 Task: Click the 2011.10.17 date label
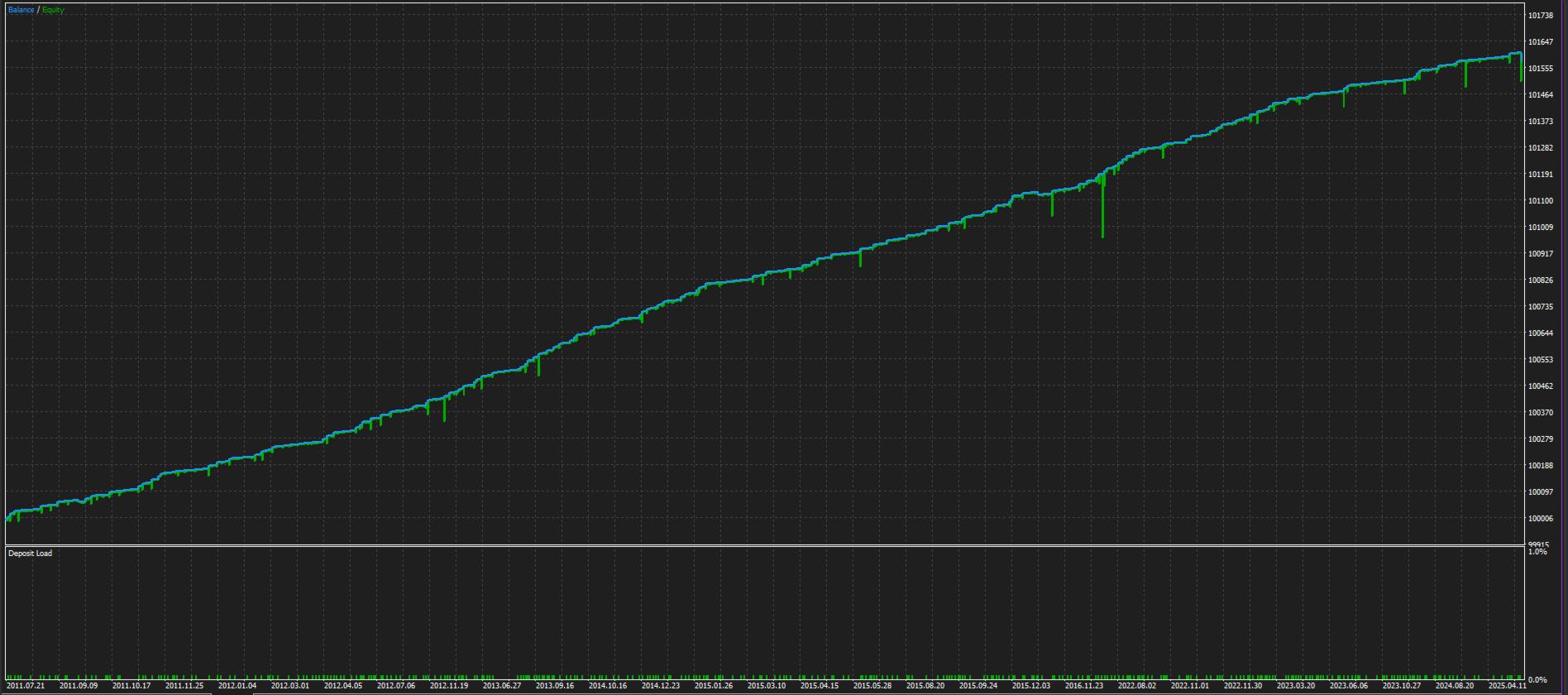(x=131, y=686)
